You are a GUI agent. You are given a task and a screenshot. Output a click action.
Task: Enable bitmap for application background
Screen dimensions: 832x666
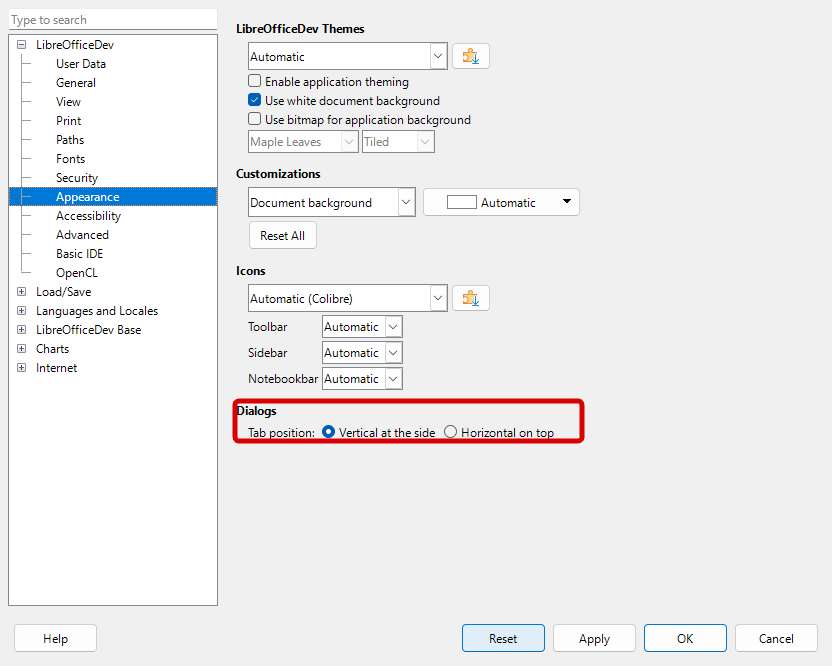click(255, 120)
